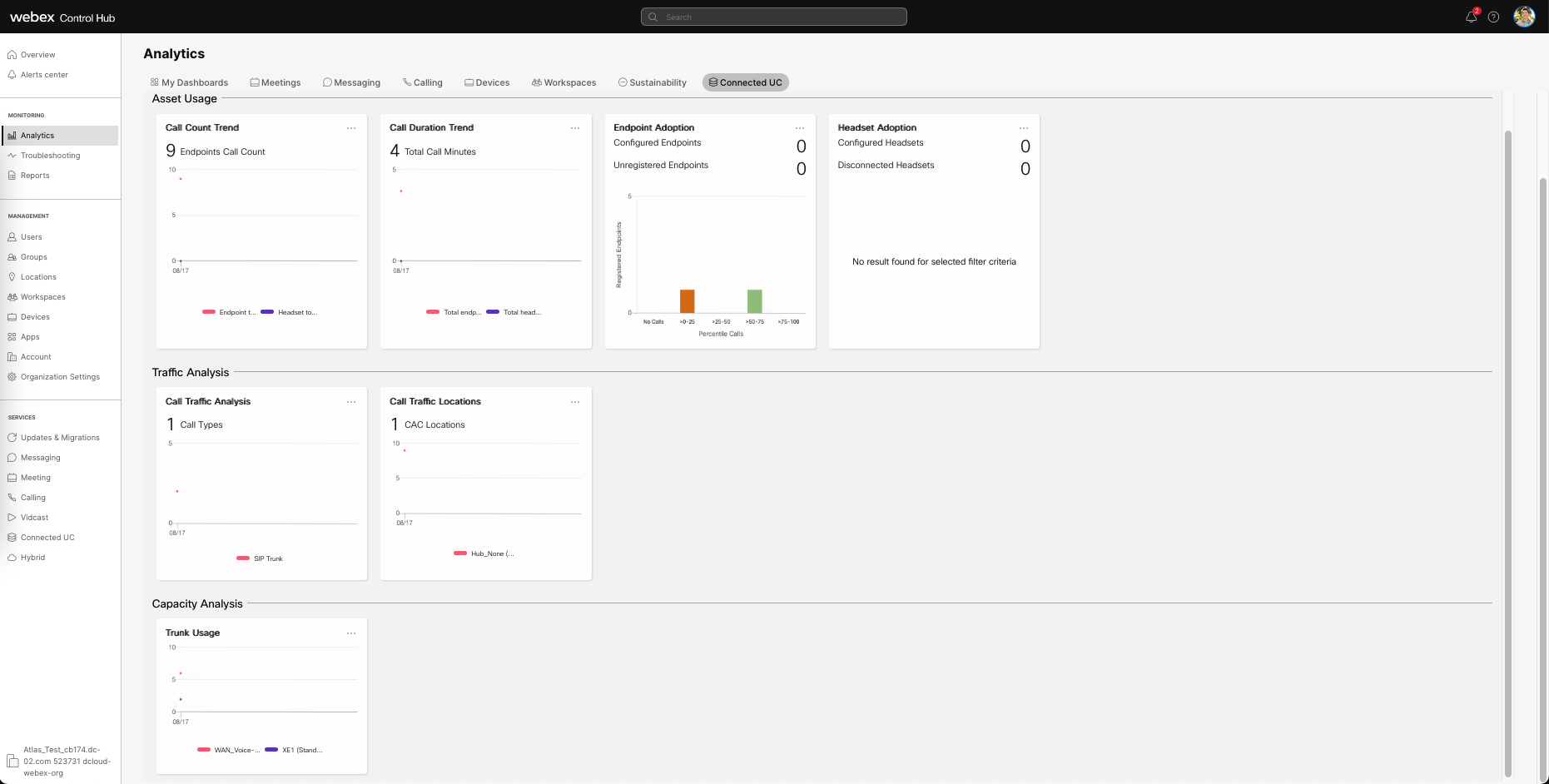Toggle the Headset legend in Call Count Trend
Image resolution: width=1549 pixels, height=784 pixels.
click(x=288, y=312)
